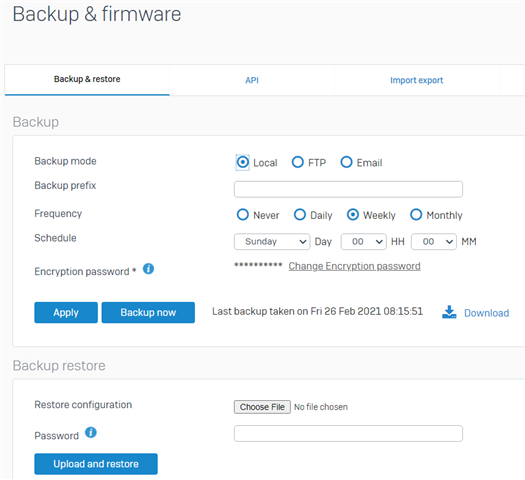Click the download arrow icon
This screenshot has height=480, width=525.
click(449, 312)
